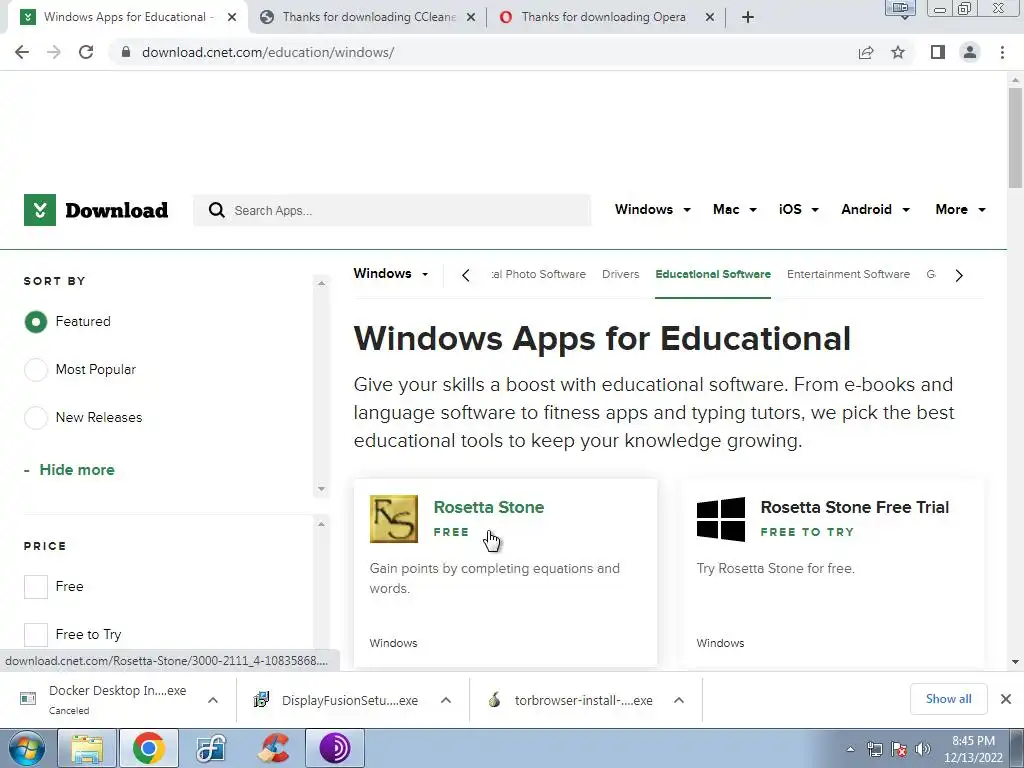Click the magnifier search icon
Viewport: 1024px width, 768px height.
[217, 210]
